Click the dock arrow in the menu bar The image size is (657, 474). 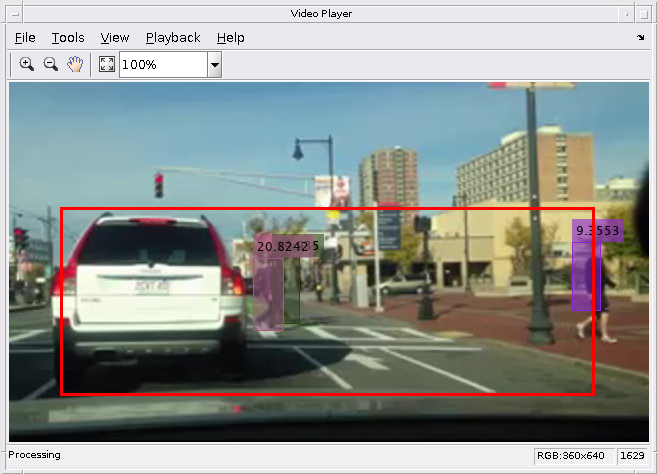pos(640,37)
